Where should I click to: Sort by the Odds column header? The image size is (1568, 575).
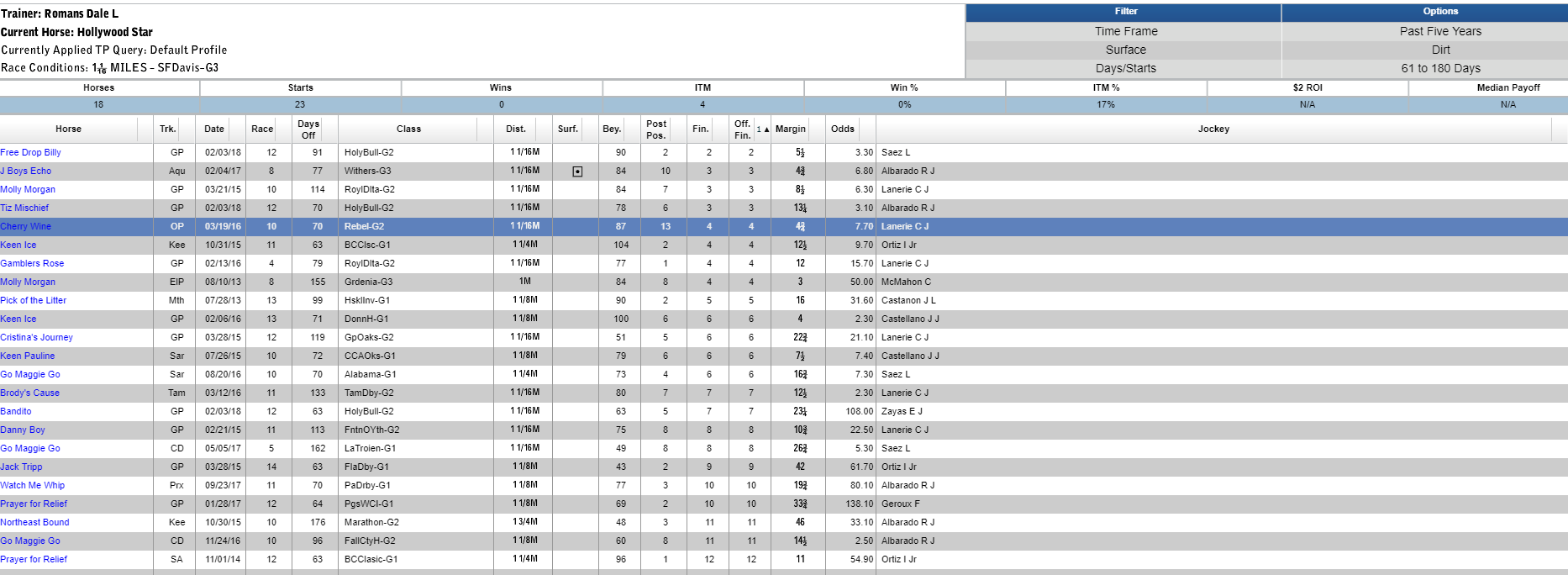[843, 129]
